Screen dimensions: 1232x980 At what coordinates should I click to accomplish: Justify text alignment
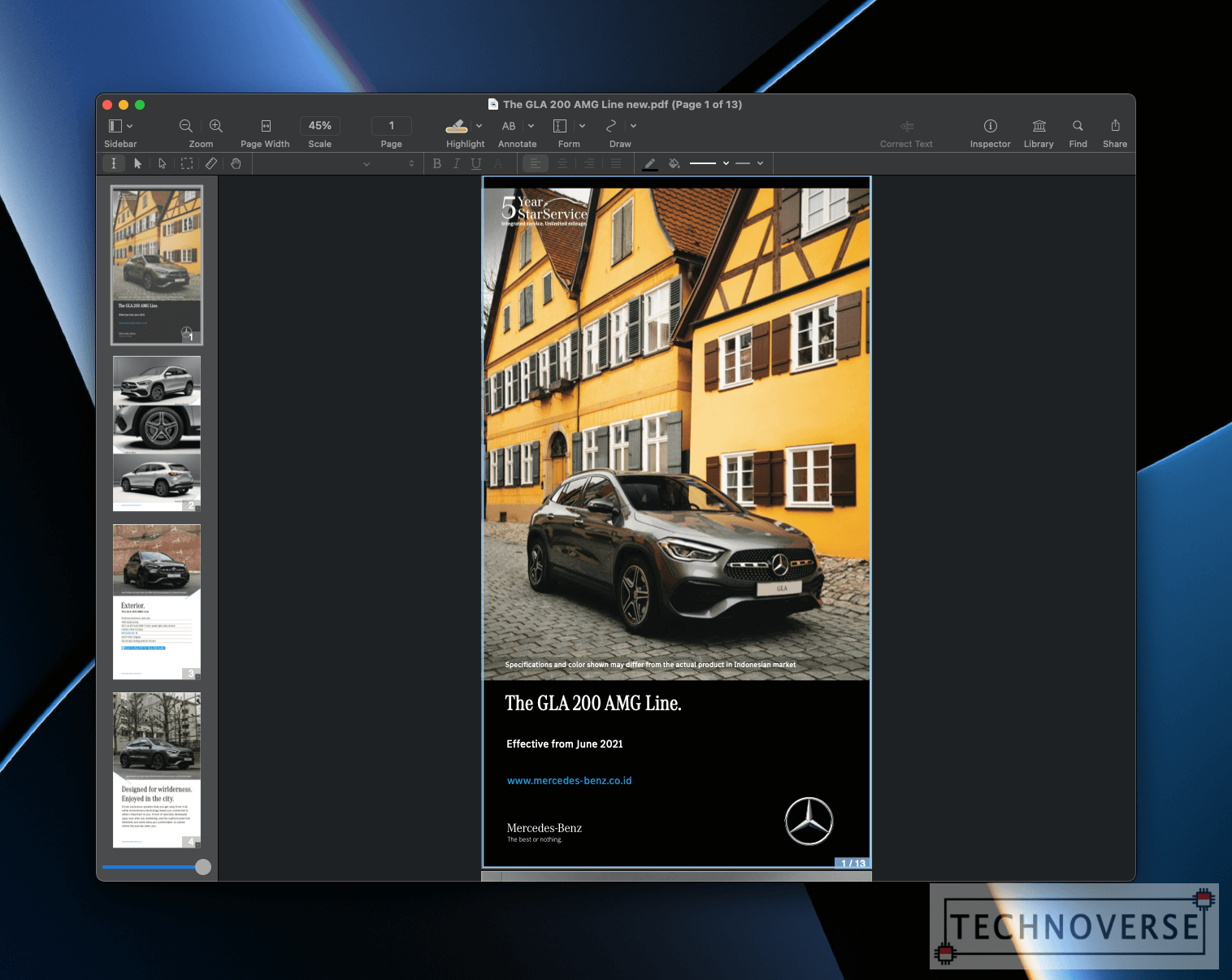coord(616,163)
